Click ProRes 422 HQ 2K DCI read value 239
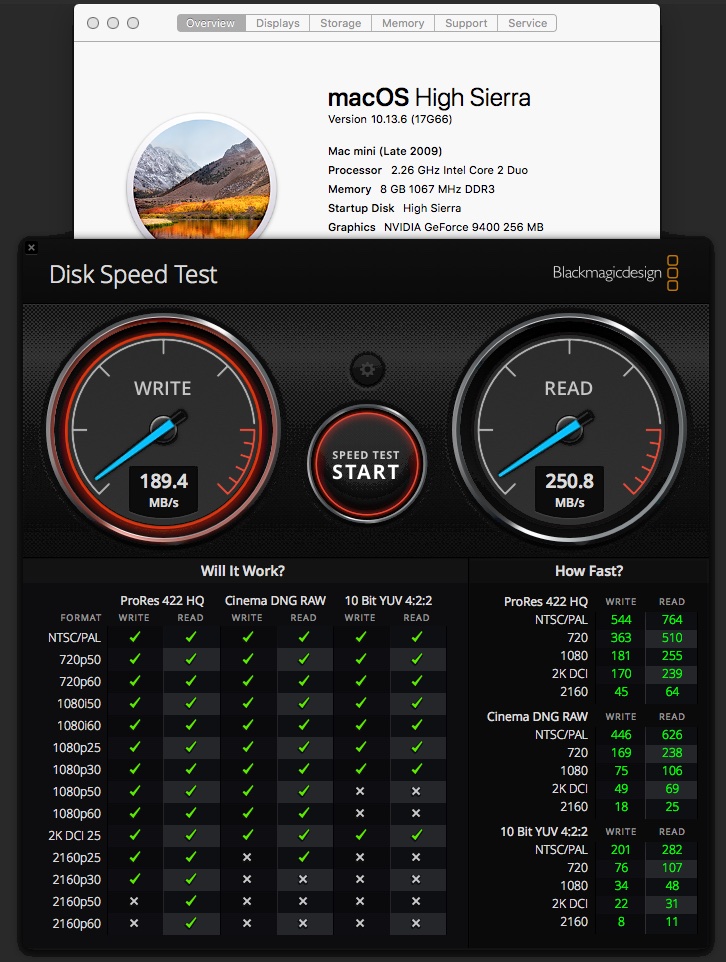The height and width of the screenshot is (962, 726). (672, 674)
